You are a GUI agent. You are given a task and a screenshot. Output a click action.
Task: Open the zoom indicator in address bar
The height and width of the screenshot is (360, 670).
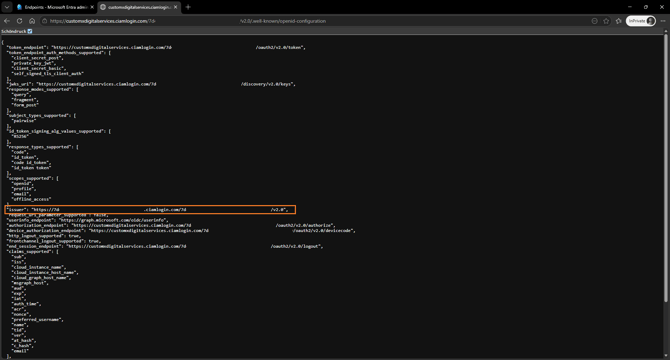click(x=594, y=21)
